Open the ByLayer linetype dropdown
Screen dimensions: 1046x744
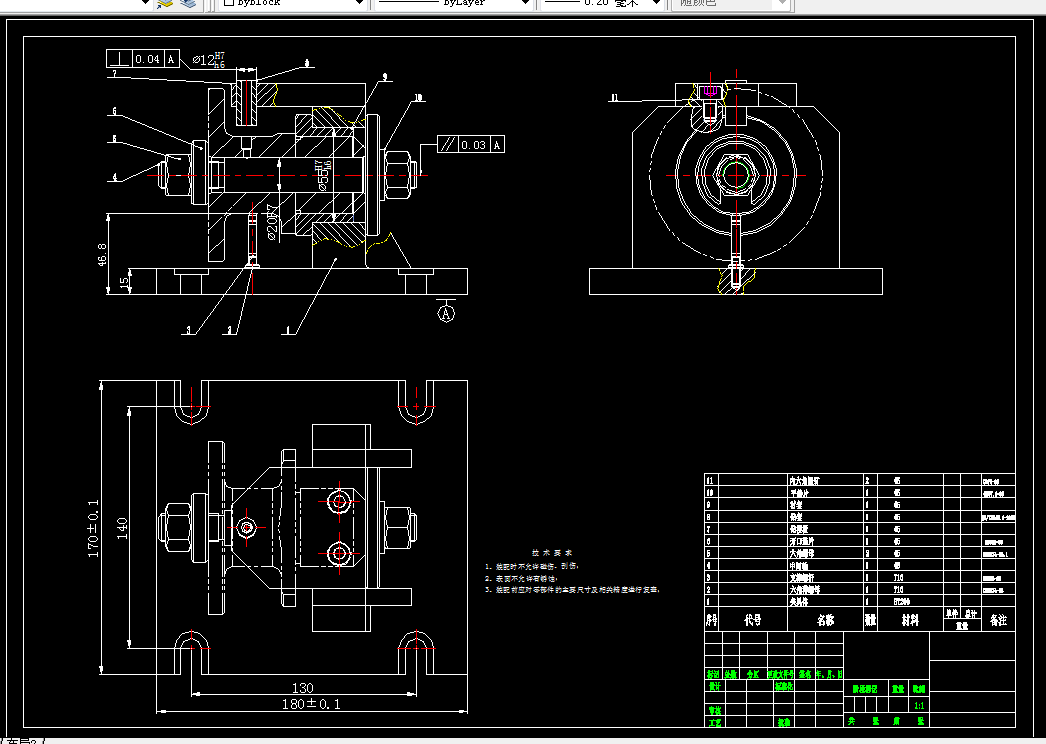(x=454, y=3)
